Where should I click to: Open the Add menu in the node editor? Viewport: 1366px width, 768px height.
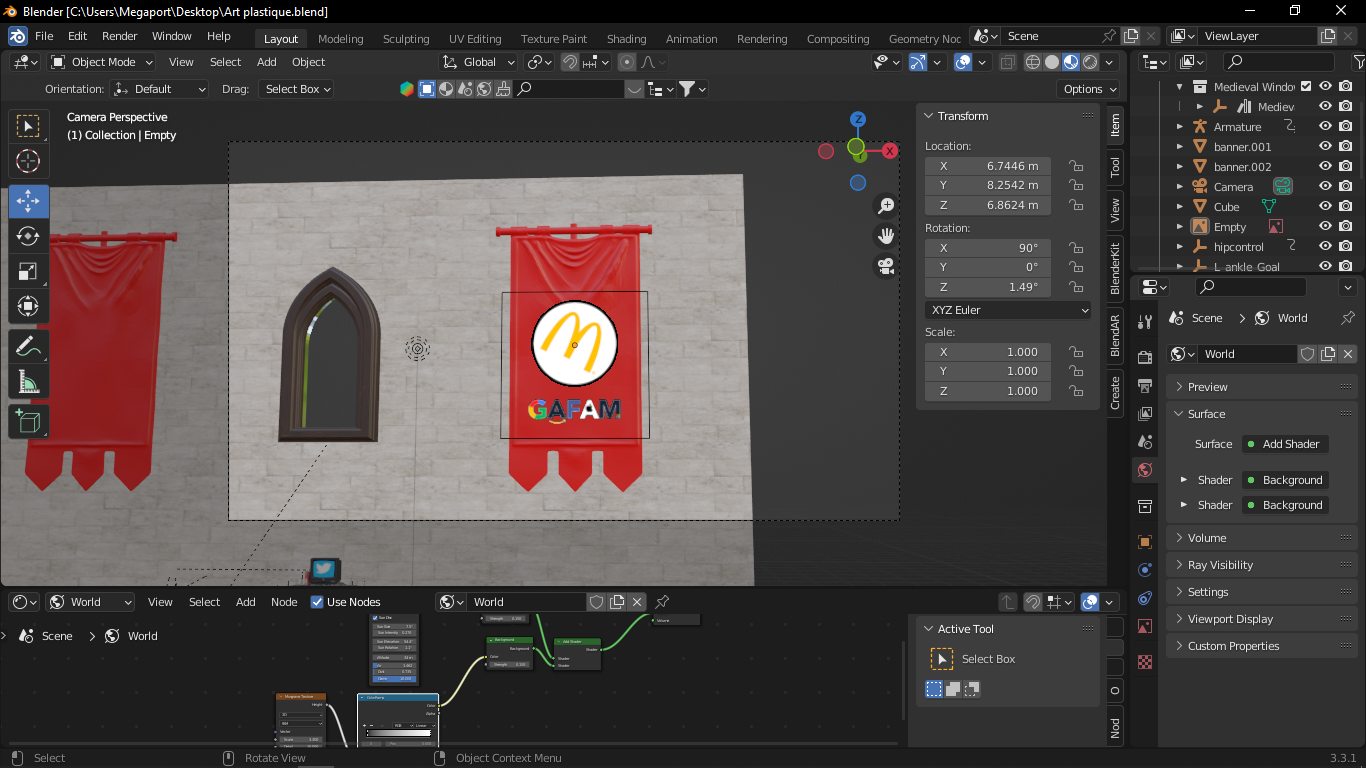click(x=246, y=602)
